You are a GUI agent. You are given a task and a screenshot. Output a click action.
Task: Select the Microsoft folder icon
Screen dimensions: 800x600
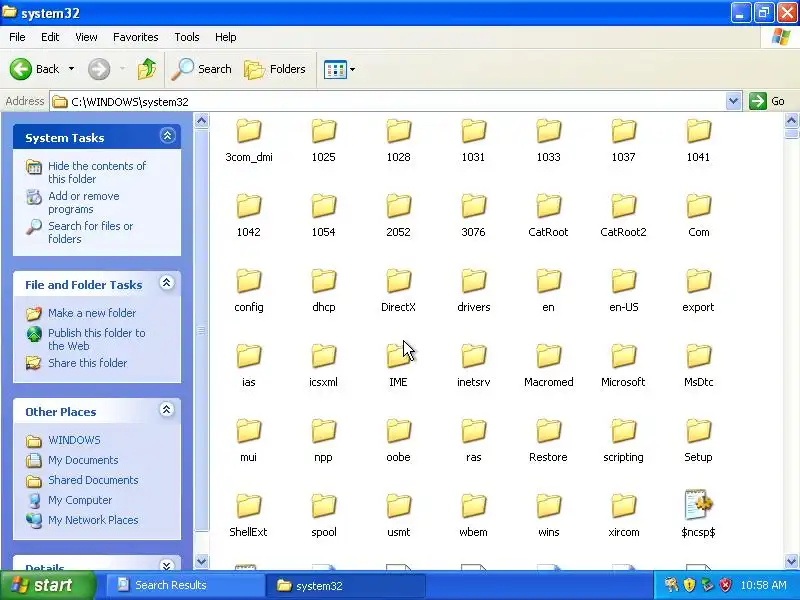623,357
